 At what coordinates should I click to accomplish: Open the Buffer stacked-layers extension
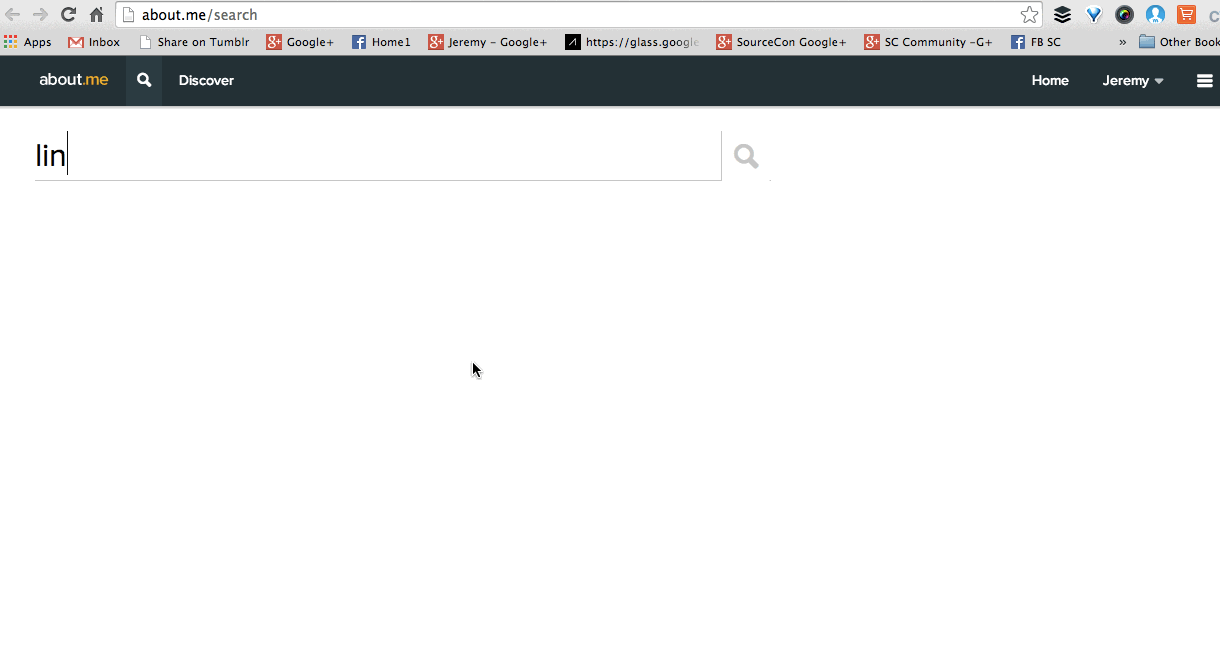pos(1062,14)
